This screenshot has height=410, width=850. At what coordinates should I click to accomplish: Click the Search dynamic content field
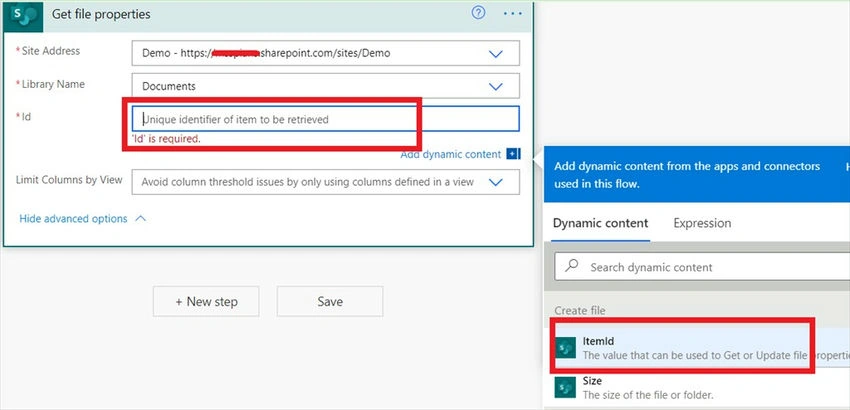point(703,267)
